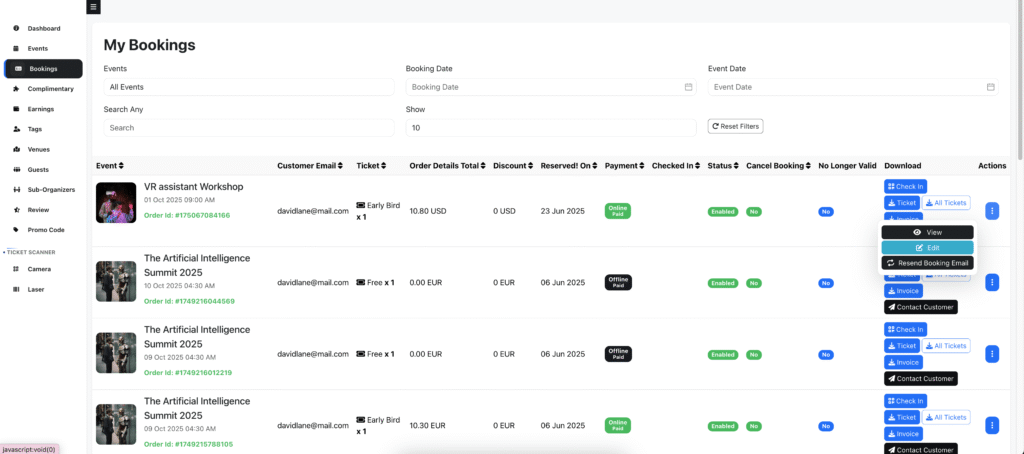This screenshot has height=454, width=1024.
Task: Sort table by Payment column
Action: 624,165
